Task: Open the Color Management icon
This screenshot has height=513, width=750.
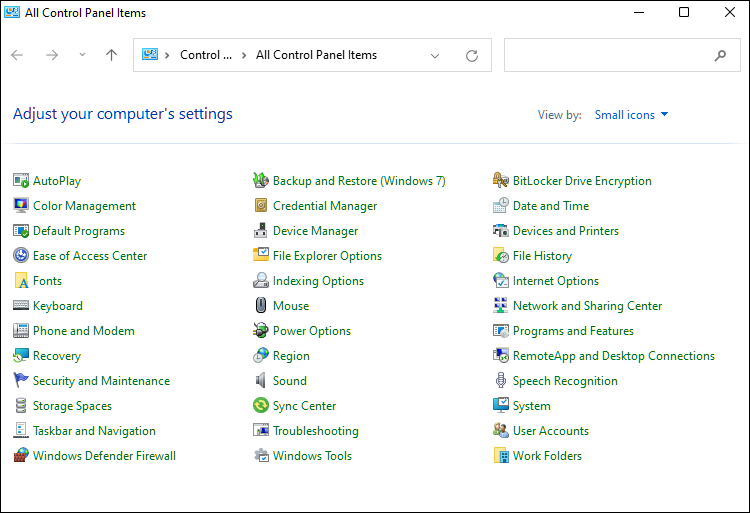Action: [x=21, y=206]
